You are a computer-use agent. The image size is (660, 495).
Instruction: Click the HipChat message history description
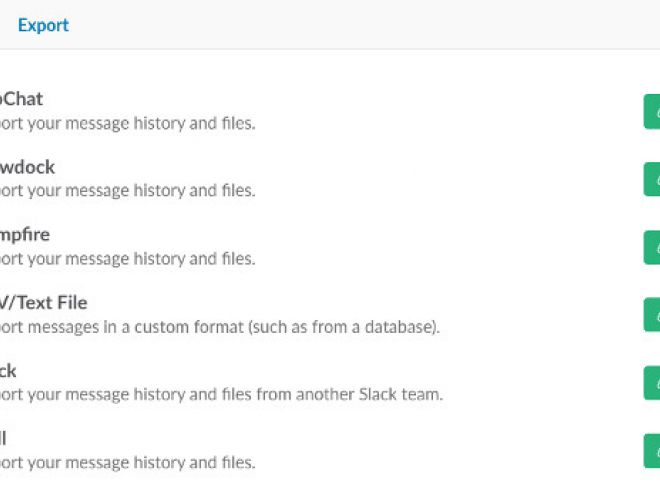coord(128,124)
